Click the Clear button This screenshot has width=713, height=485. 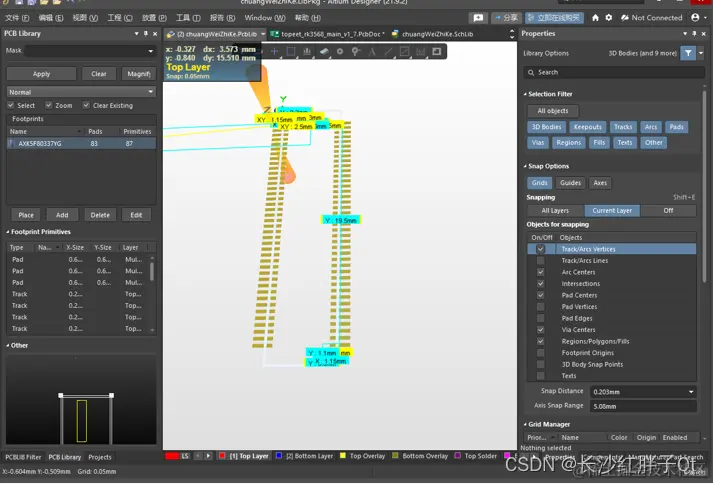pyautogui.click(x=99, y=74)
